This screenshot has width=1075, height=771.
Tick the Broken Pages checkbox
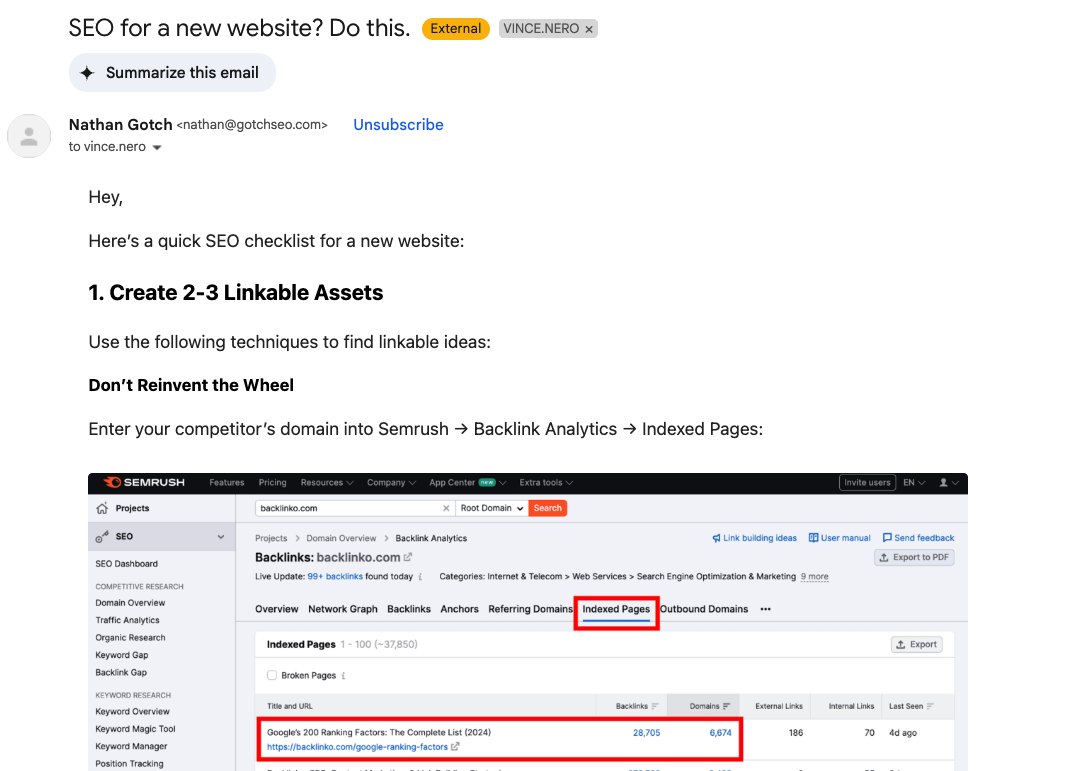272,675
